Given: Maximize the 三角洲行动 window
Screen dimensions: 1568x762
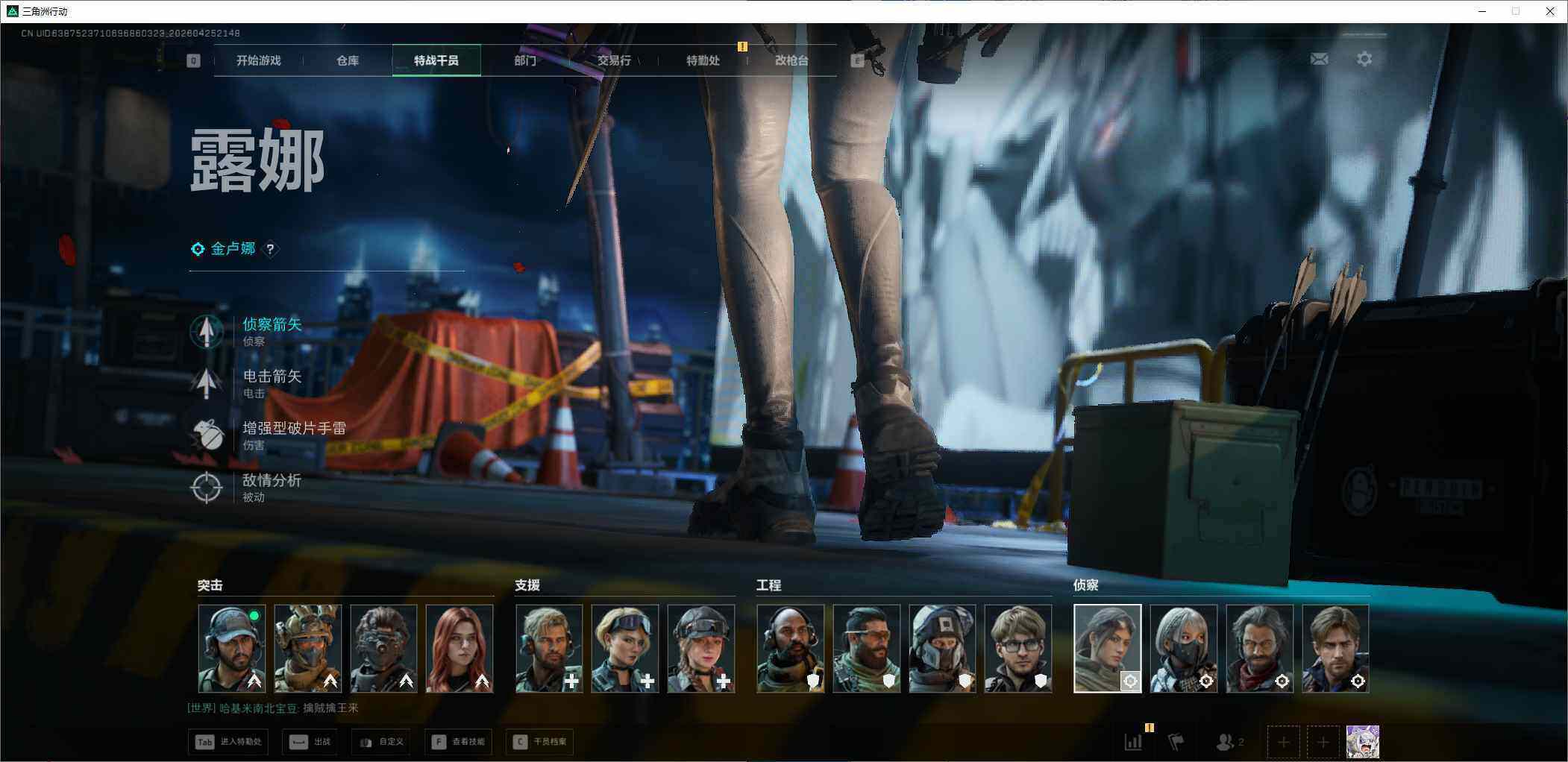Looking at the screenshot, I should tap(1516, 11).
